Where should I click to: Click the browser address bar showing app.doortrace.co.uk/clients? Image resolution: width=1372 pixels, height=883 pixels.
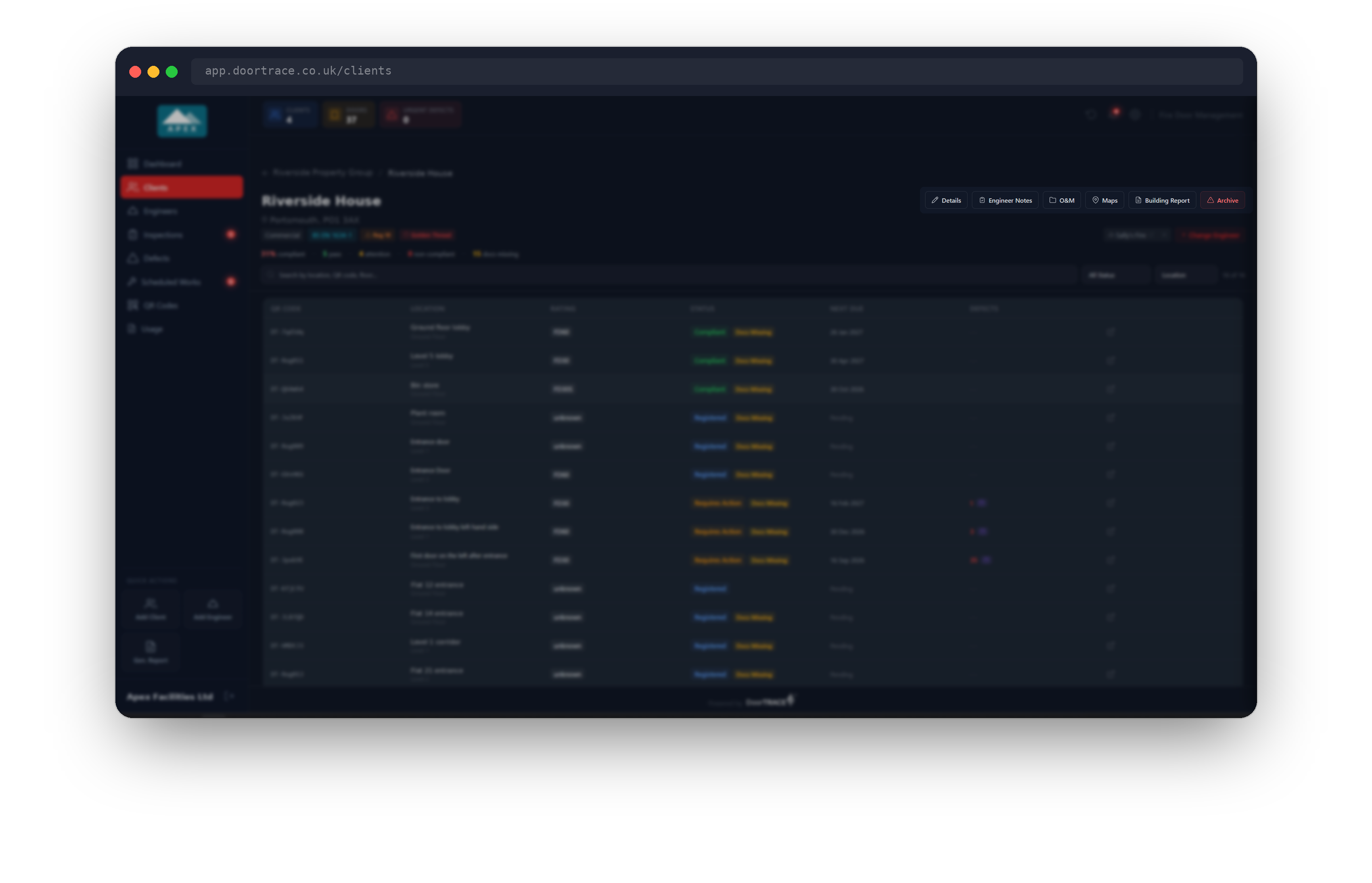click(717, 71)
